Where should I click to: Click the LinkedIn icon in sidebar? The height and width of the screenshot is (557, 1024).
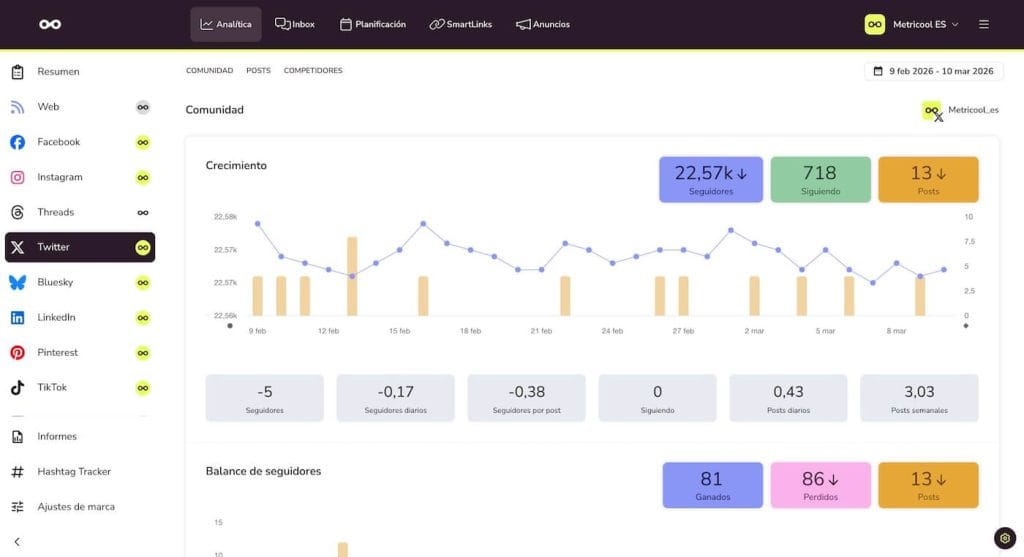click(17, 317)
